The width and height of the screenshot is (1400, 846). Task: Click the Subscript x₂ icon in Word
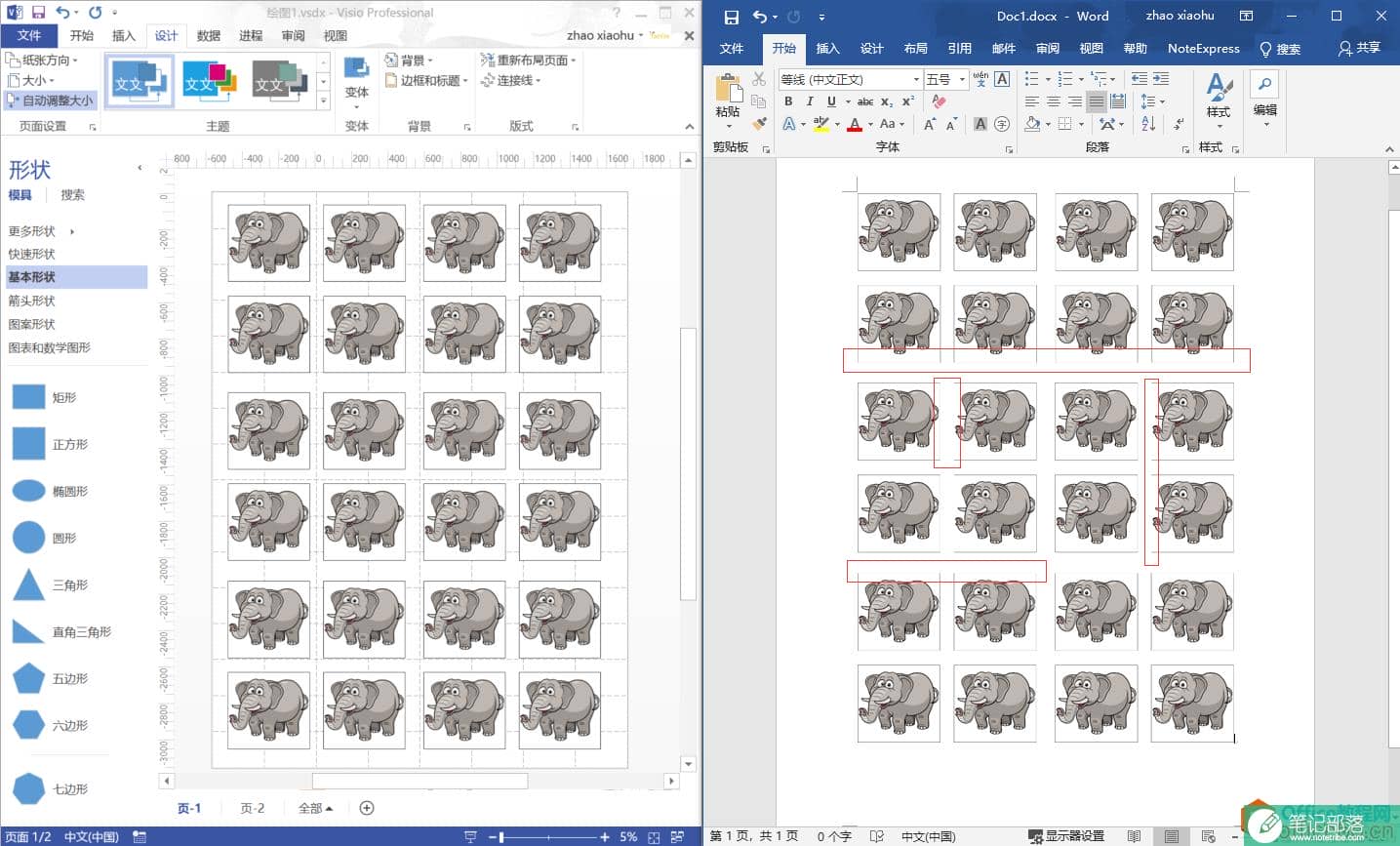(x=887, y=101)
